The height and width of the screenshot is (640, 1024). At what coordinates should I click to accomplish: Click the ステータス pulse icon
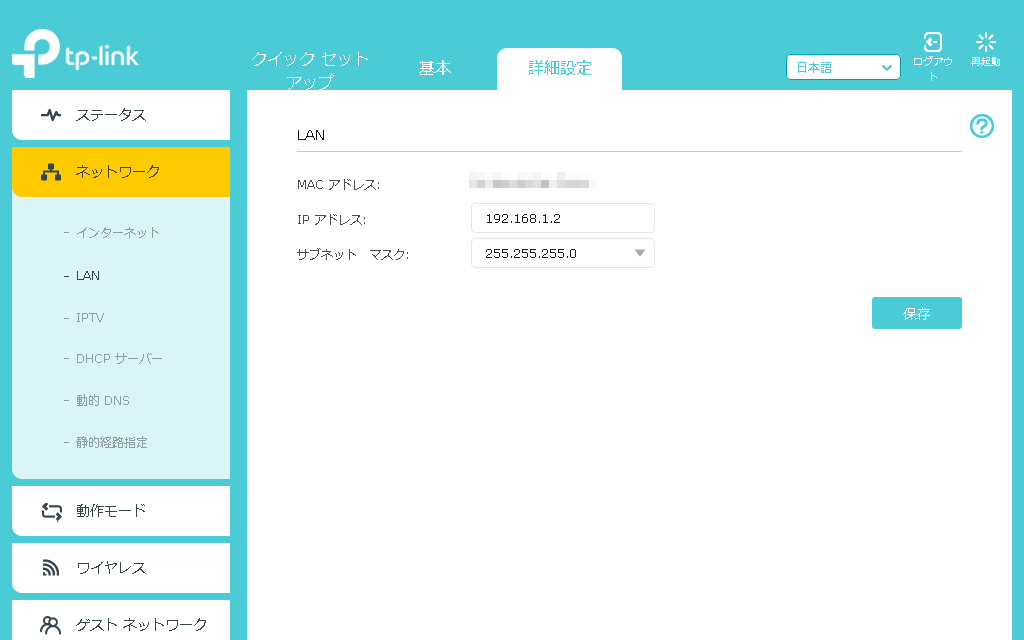tap(51, 115)
